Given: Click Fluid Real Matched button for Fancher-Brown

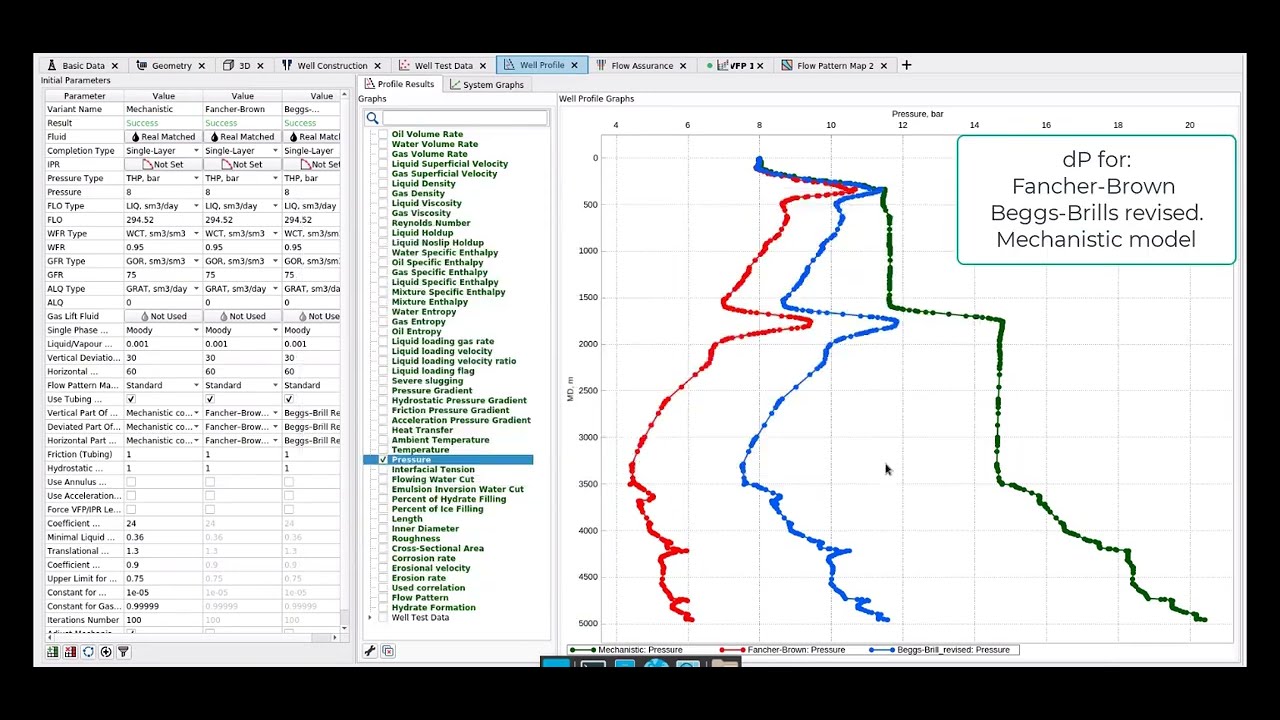Looking at the screenshot, I should pyautogui.click(x=241, y=137).
